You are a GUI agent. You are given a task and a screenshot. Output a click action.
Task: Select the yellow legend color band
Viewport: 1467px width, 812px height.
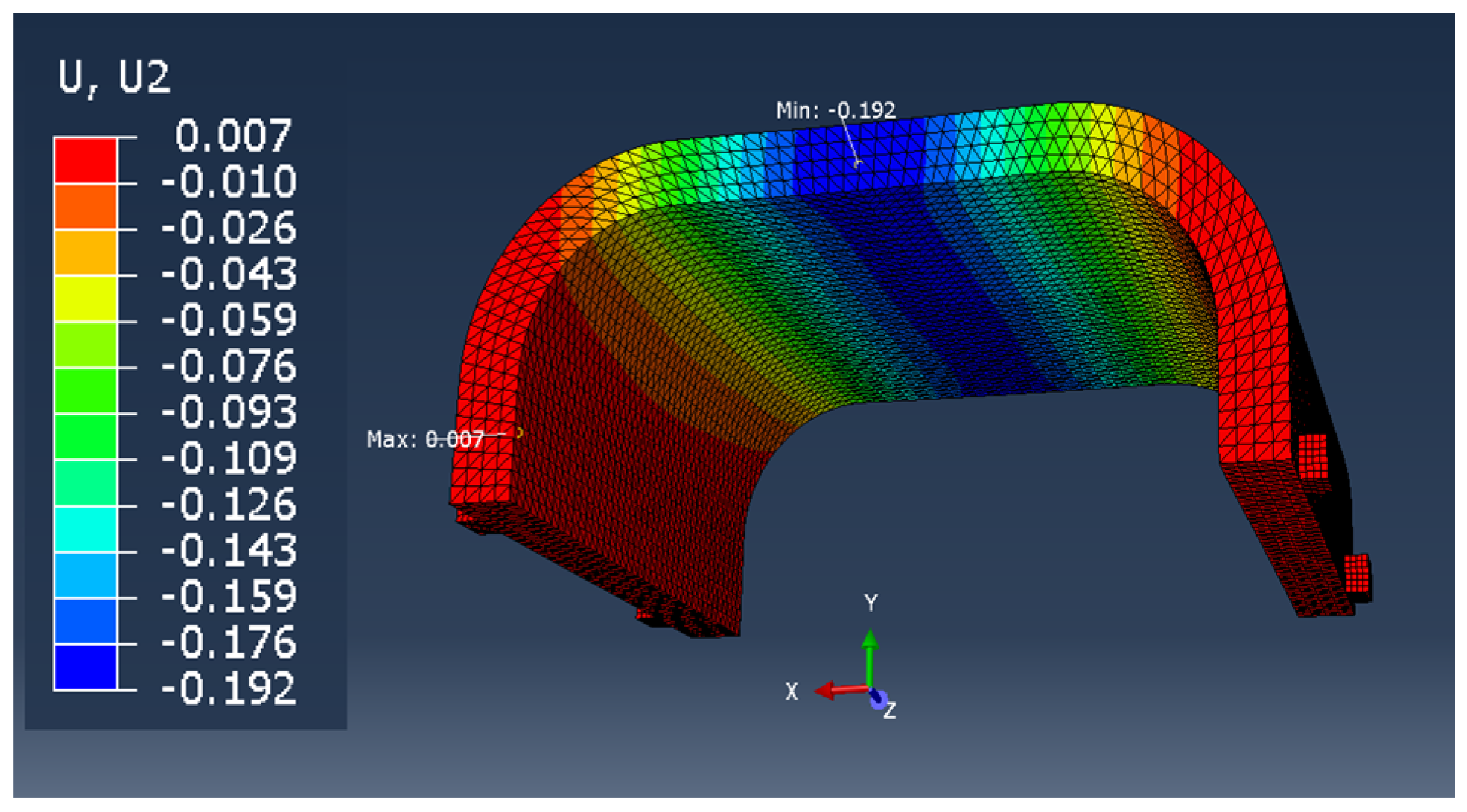(86, 298)
